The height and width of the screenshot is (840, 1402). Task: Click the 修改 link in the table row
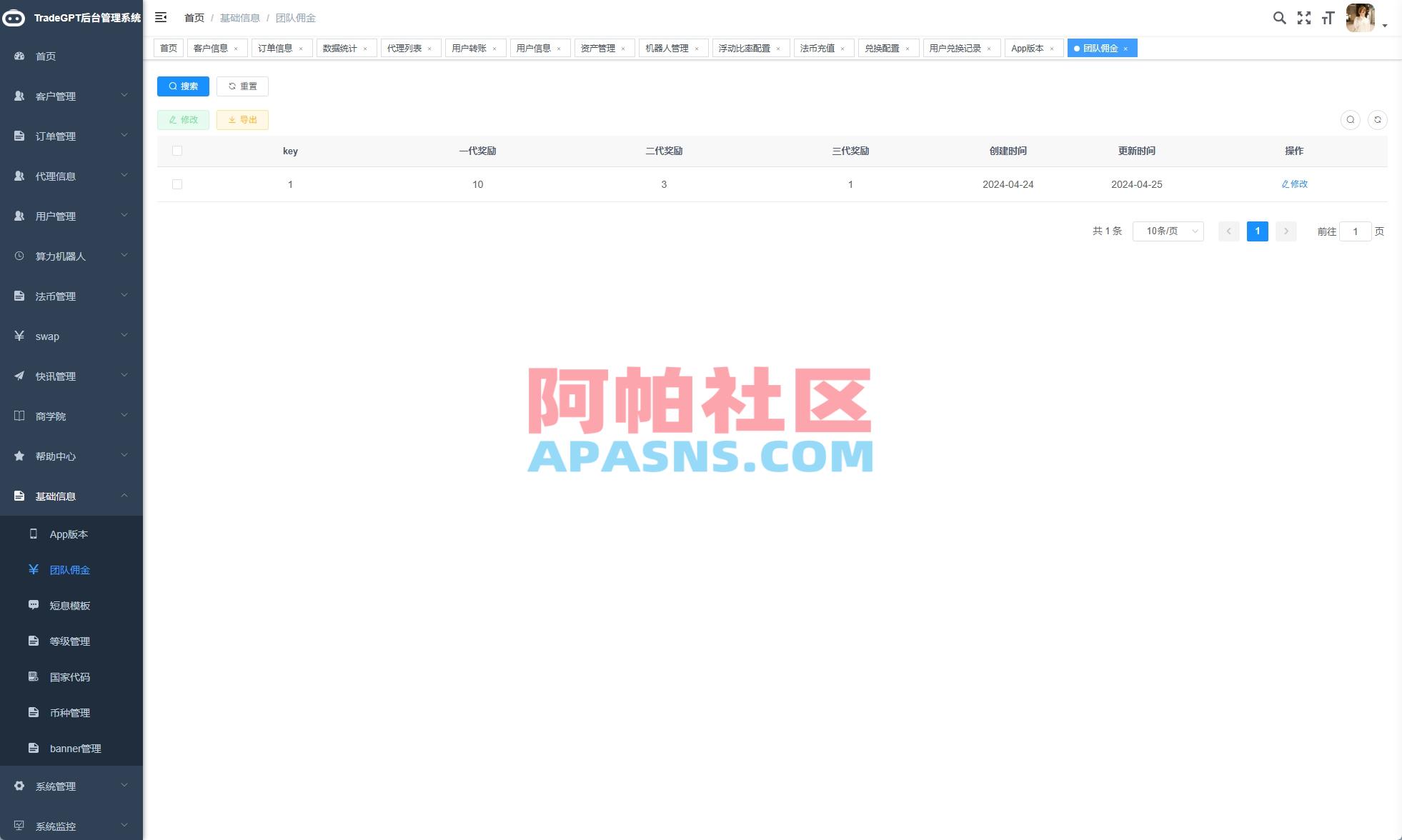coord(1294,184)
